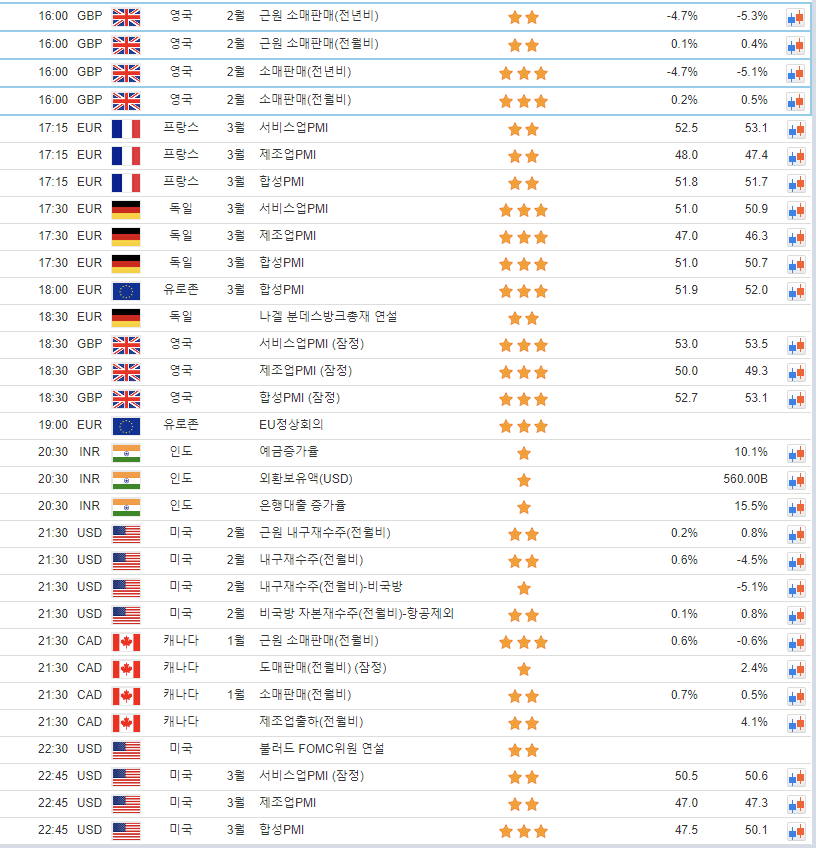The height and width of the screenshot is (848, 816).
Task: Select 불러드 FOMC위원 연설 event
Action: 321,749
